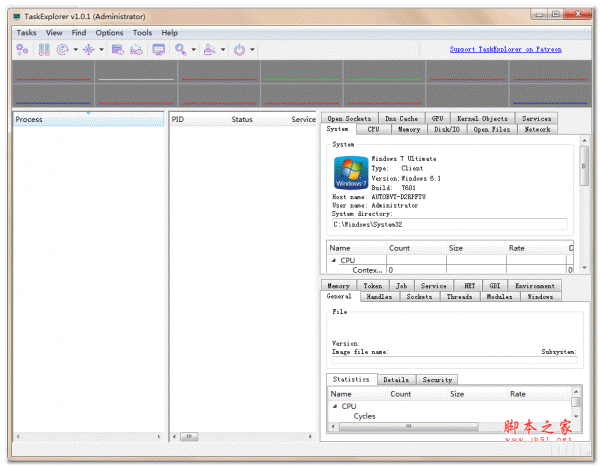The width and height of the screenshot is (600, 467).
Task: Click the system panel vertical scrollbar thumb
Action: click(584, 166)
